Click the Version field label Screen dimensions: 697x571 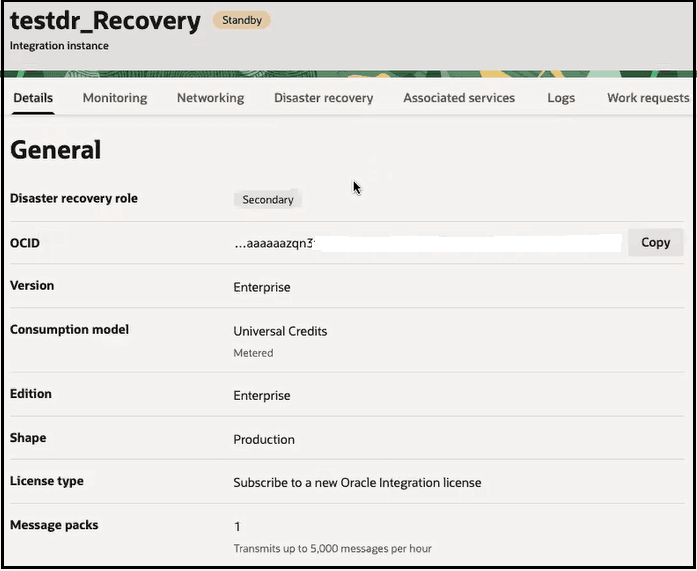pyautogui.click(x=32, y=285)
